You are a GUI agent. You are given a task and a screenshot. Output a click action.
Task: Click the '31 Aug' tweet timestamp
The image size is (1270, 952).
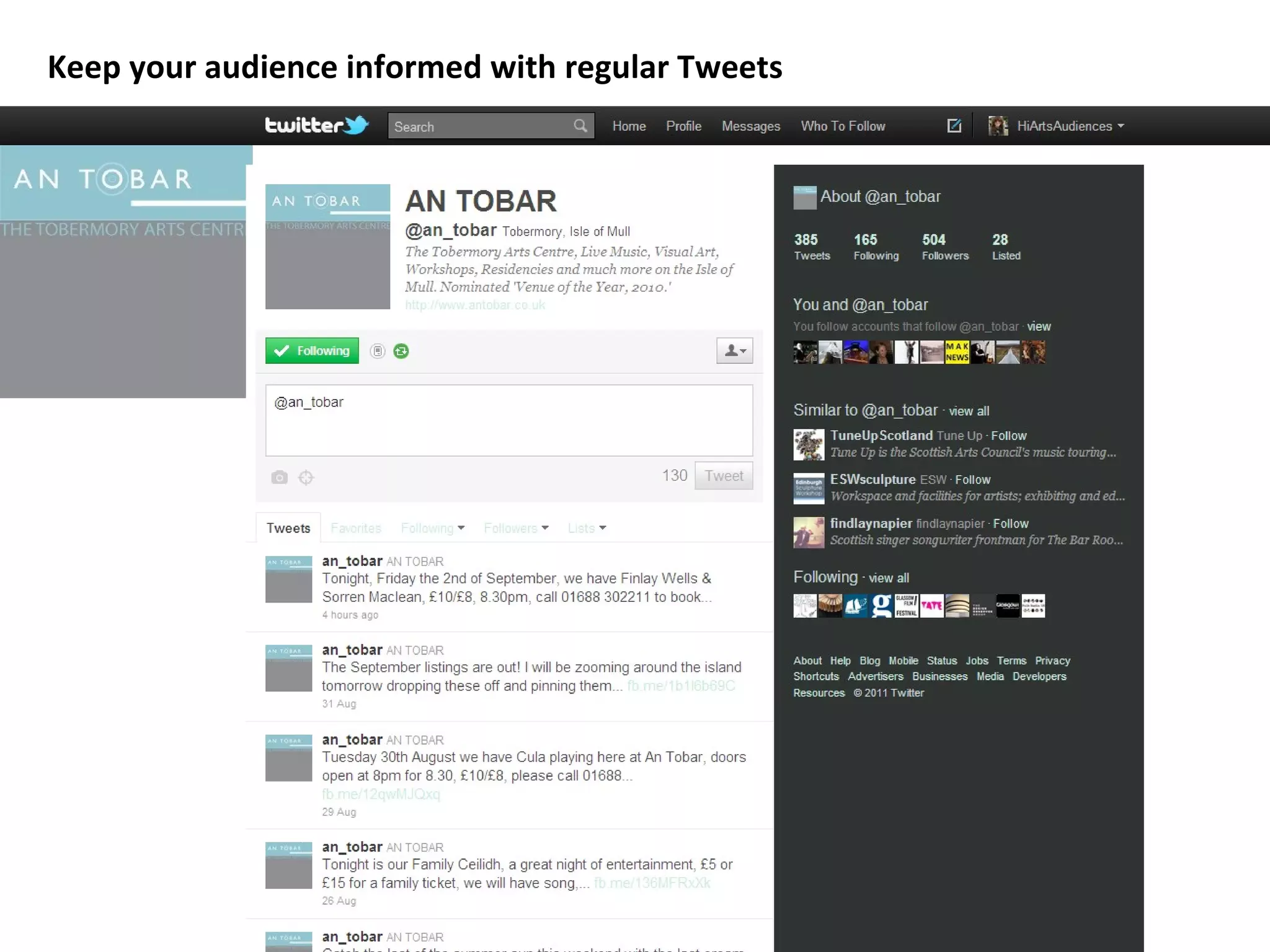click(339, 703)
